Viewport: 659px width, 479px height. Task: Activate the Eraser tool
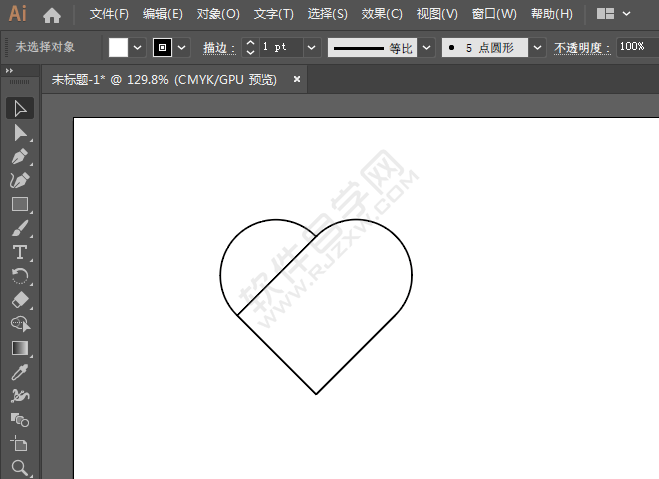coord(19,300)
